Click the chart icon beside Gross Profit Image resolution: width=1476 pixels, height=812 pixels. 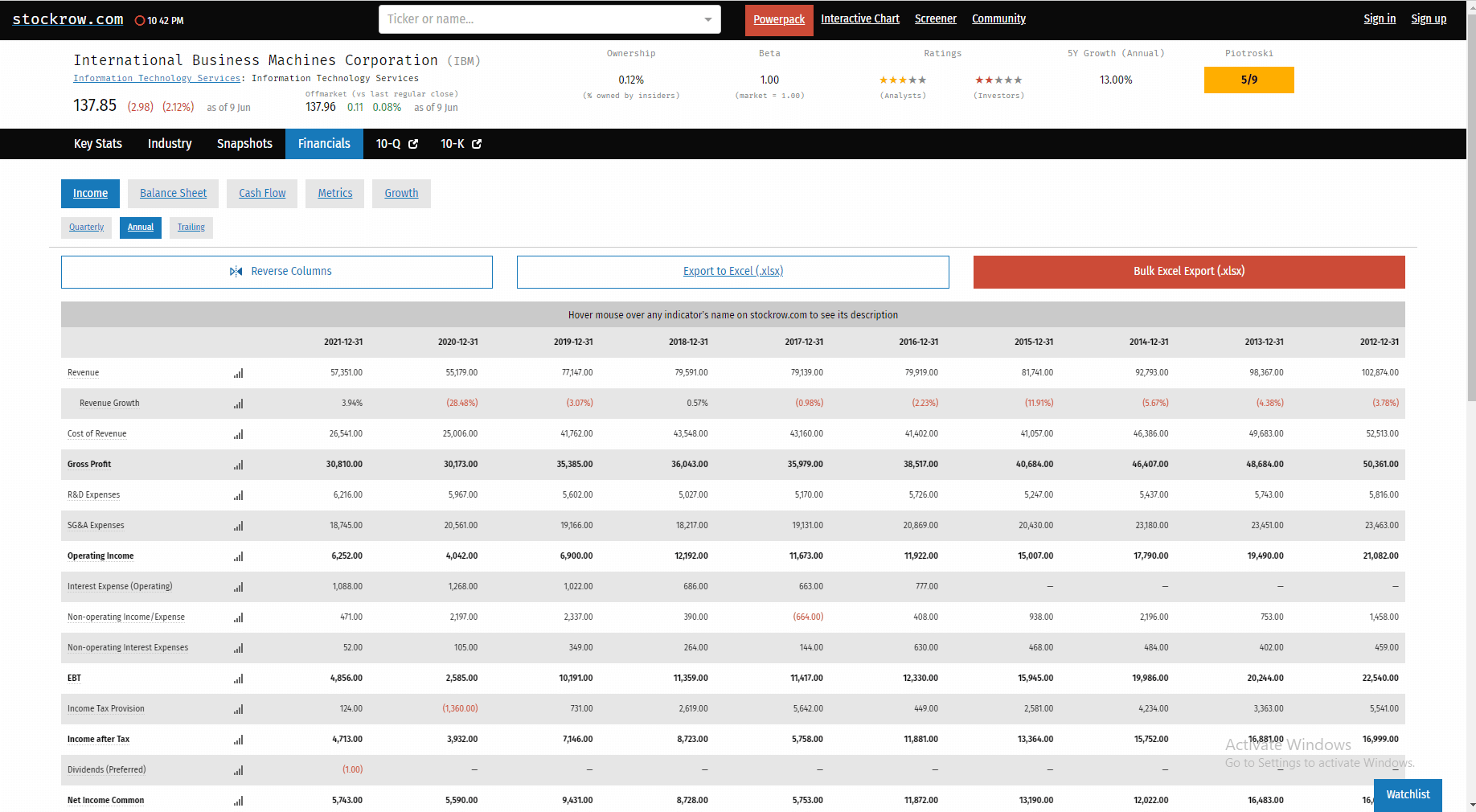tap(238, 465)
